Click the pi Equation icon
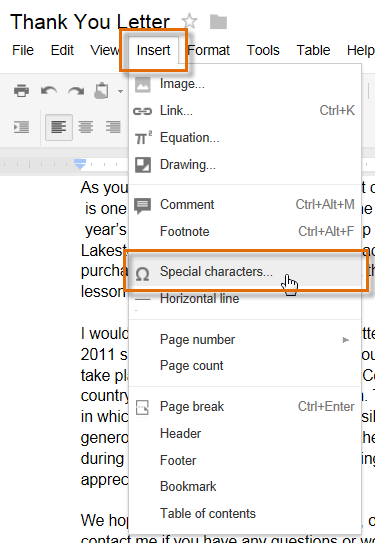 tap(143, 137)
